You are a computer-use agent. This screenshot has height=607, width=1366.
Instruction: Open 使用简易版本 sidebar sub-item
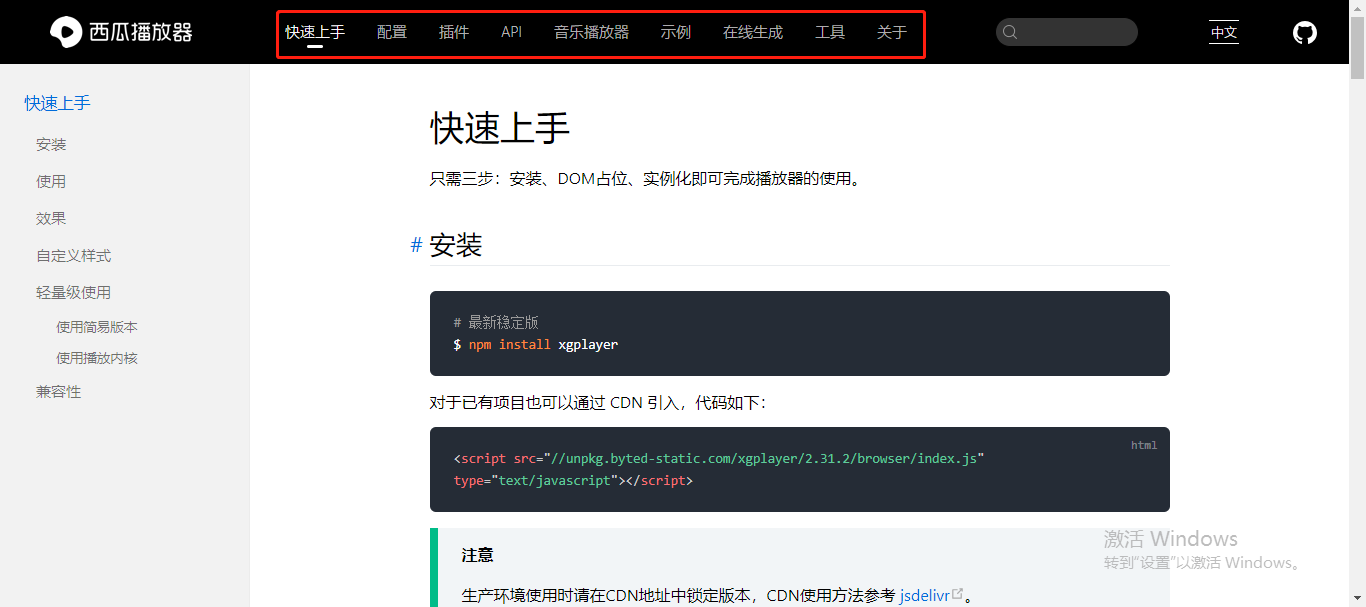(x=97, y=327)
